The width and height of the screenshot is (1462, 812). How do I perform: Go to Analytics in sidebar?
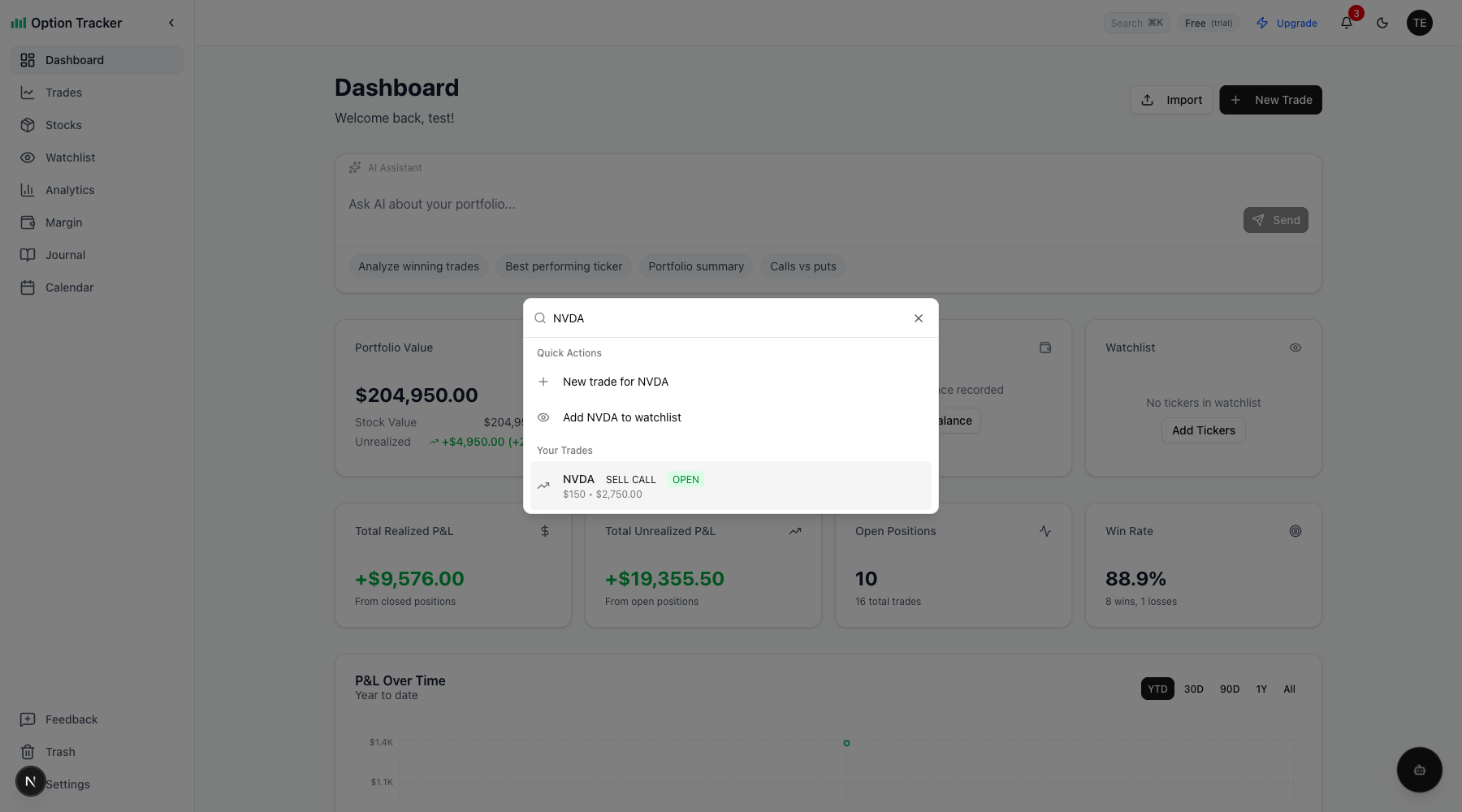(x=70, y=190)
